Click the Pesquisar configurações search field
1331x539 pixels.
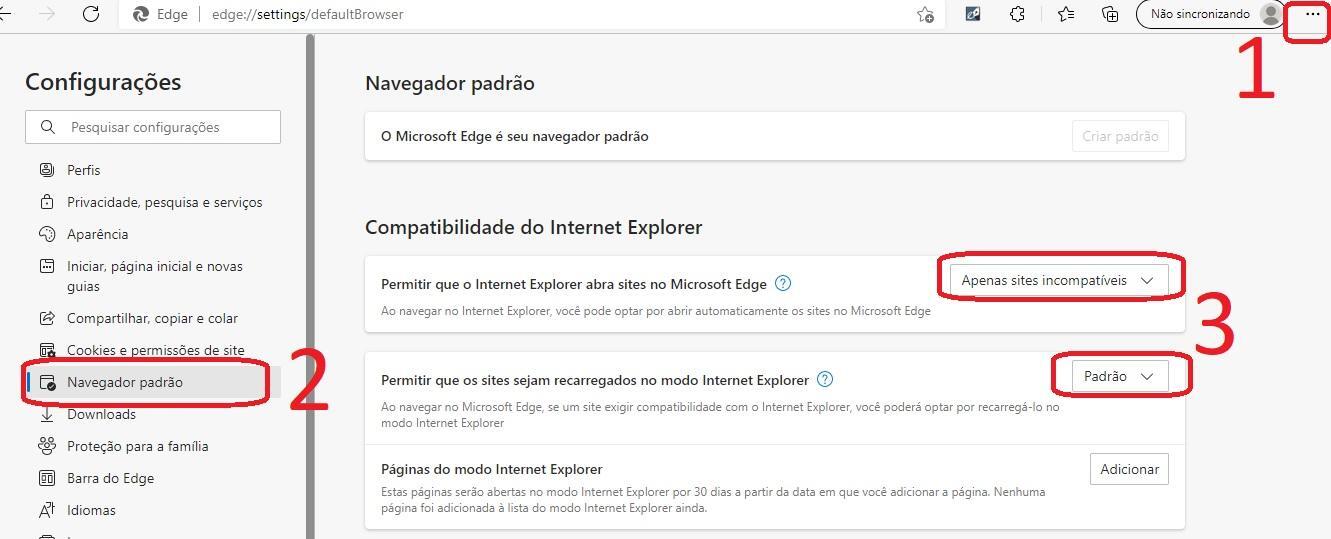point(153,127)
